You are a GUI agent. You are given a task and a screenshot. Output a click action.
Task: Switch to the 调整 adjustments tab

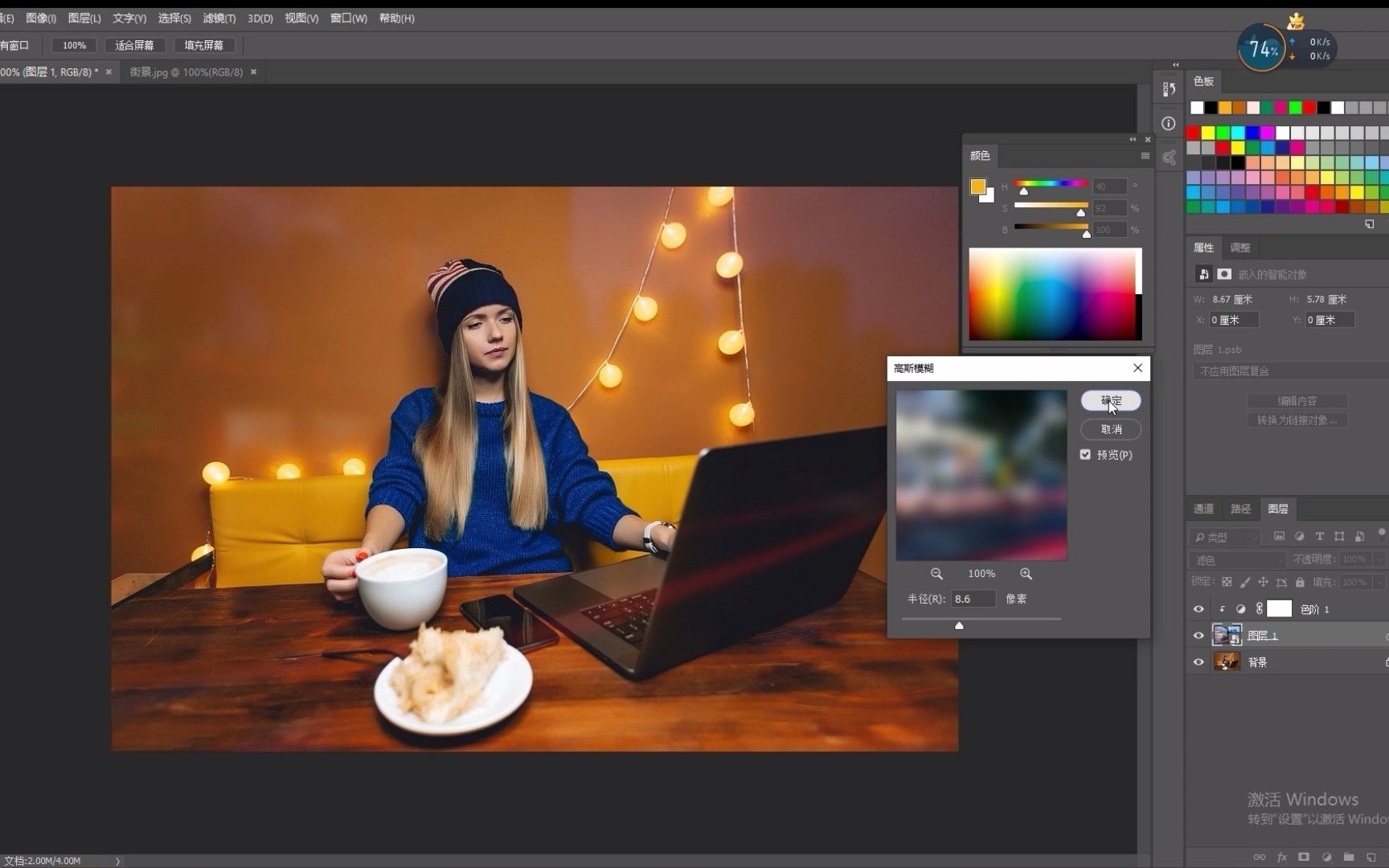1240,248
